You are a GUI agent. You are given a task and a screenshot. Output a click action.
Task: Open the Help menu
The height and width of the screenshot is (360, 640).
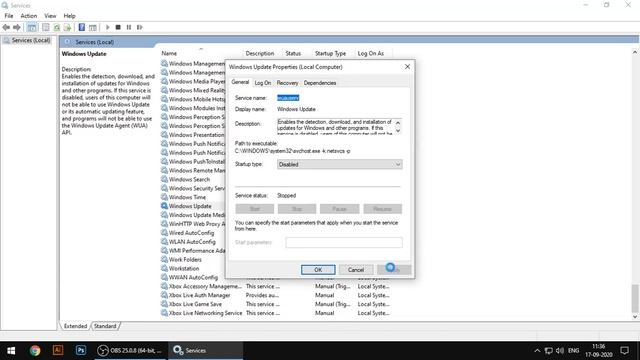pos(69,16)
